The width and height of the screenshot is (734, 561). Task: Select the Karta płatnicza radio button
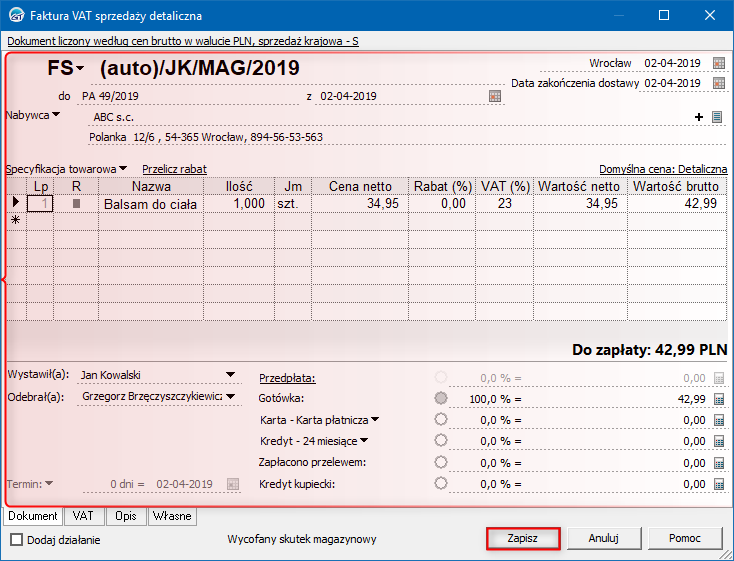click(440, 420)
